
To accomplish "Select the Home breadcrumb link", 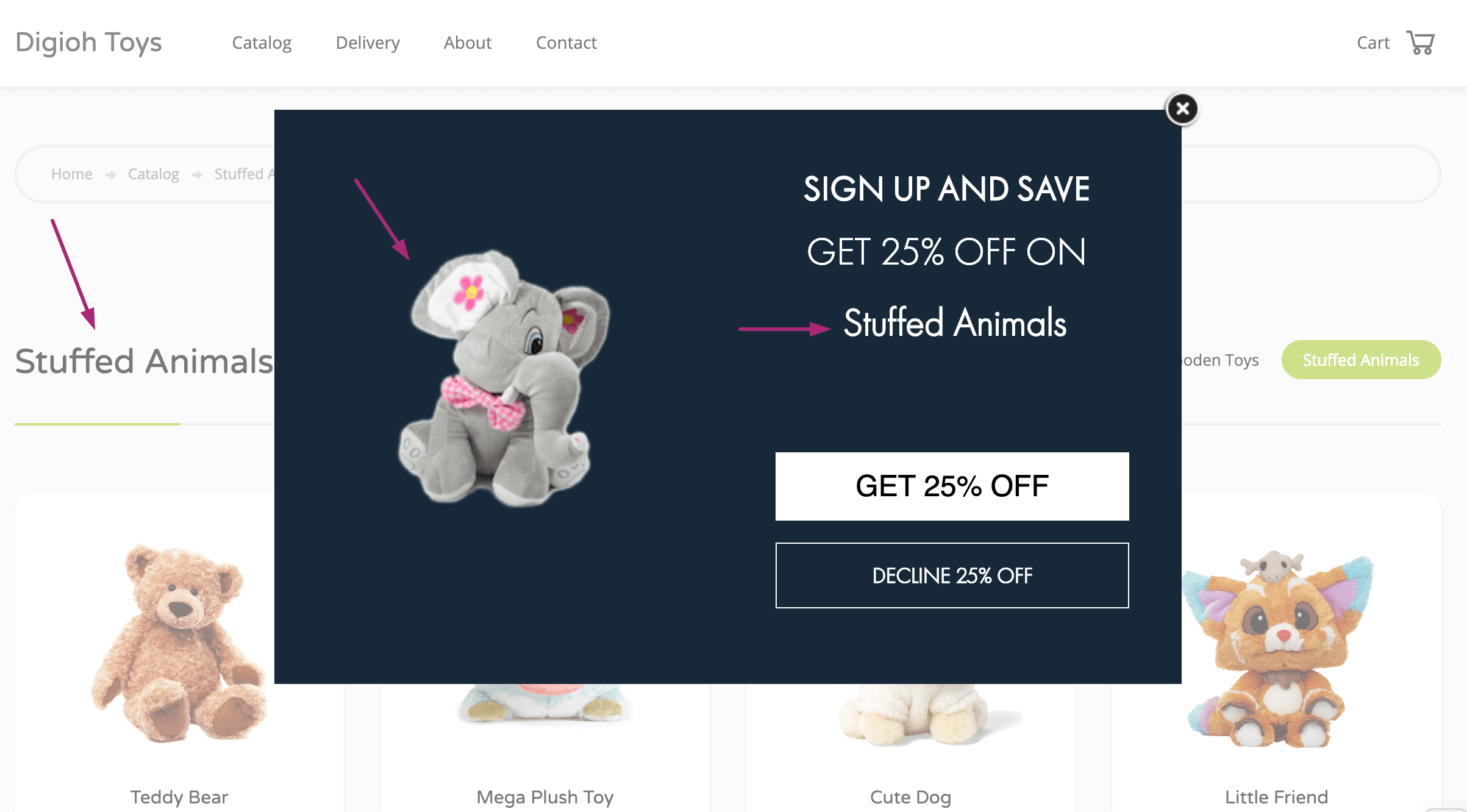I will (x=72, y=174).
